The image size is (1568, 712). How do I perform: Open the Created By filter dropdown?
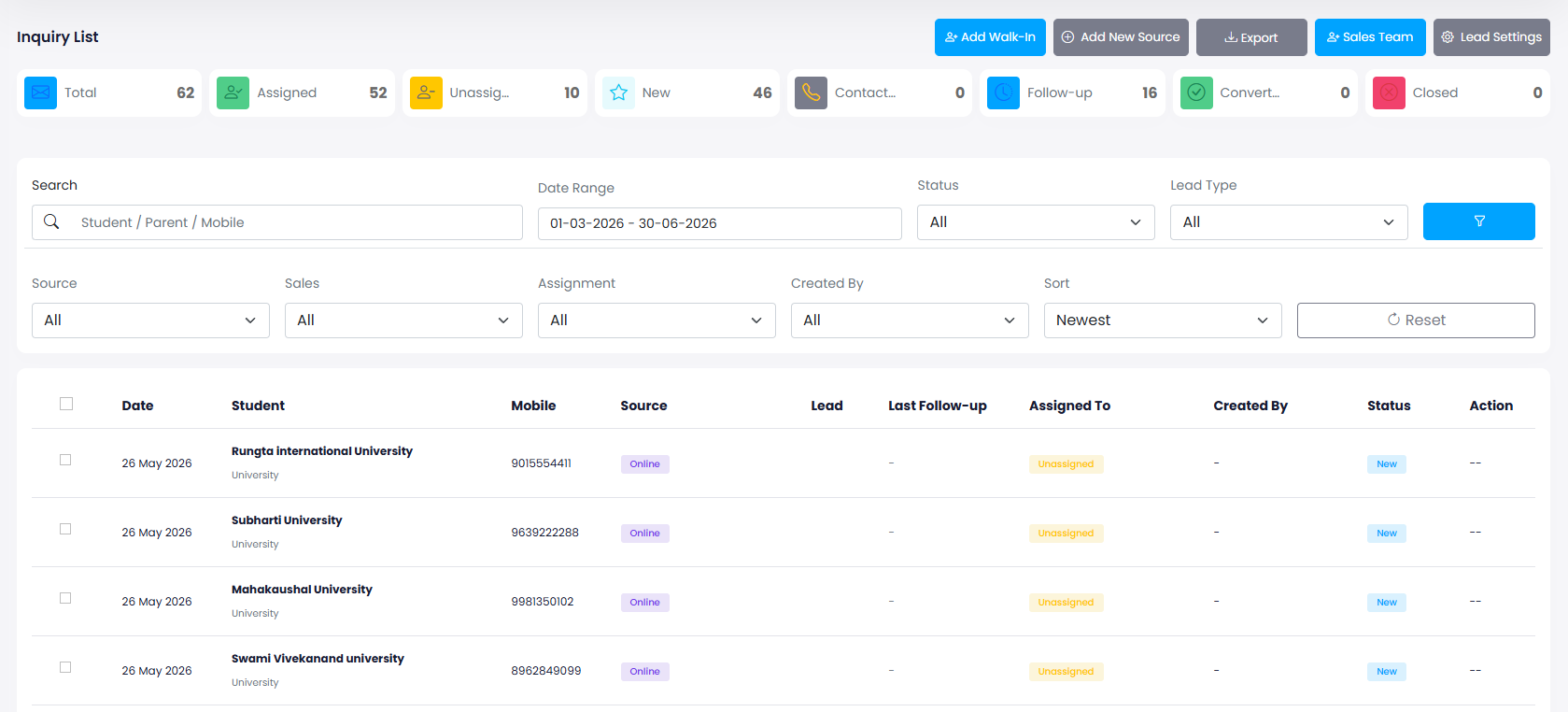click(910, 320)
